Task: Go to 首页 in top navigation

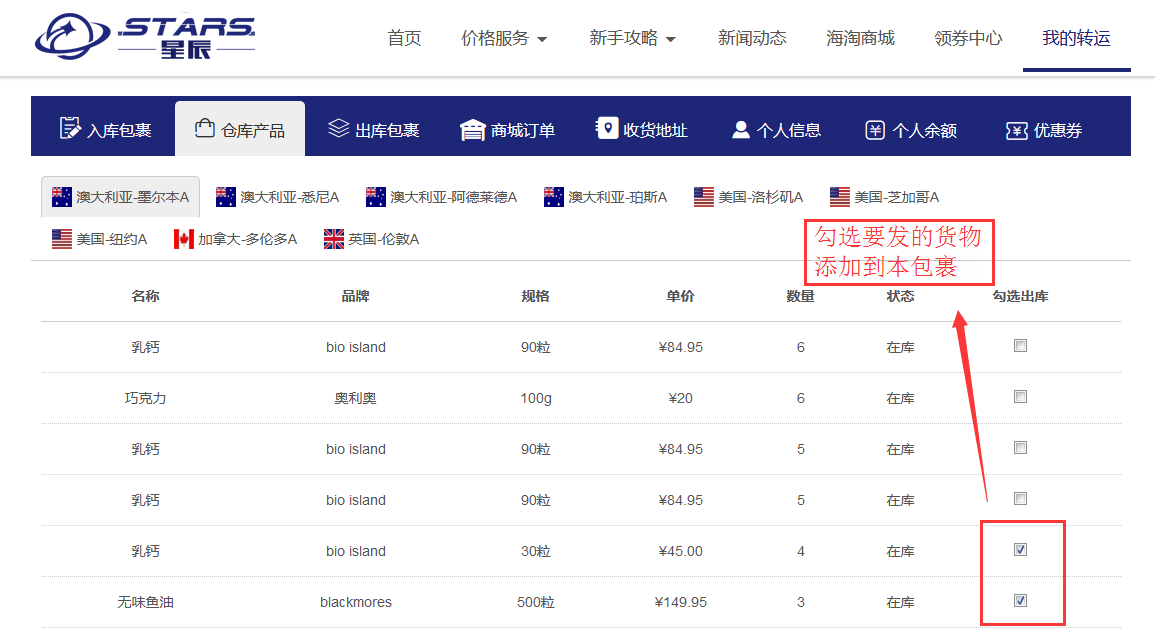Action: pos(404,38)
